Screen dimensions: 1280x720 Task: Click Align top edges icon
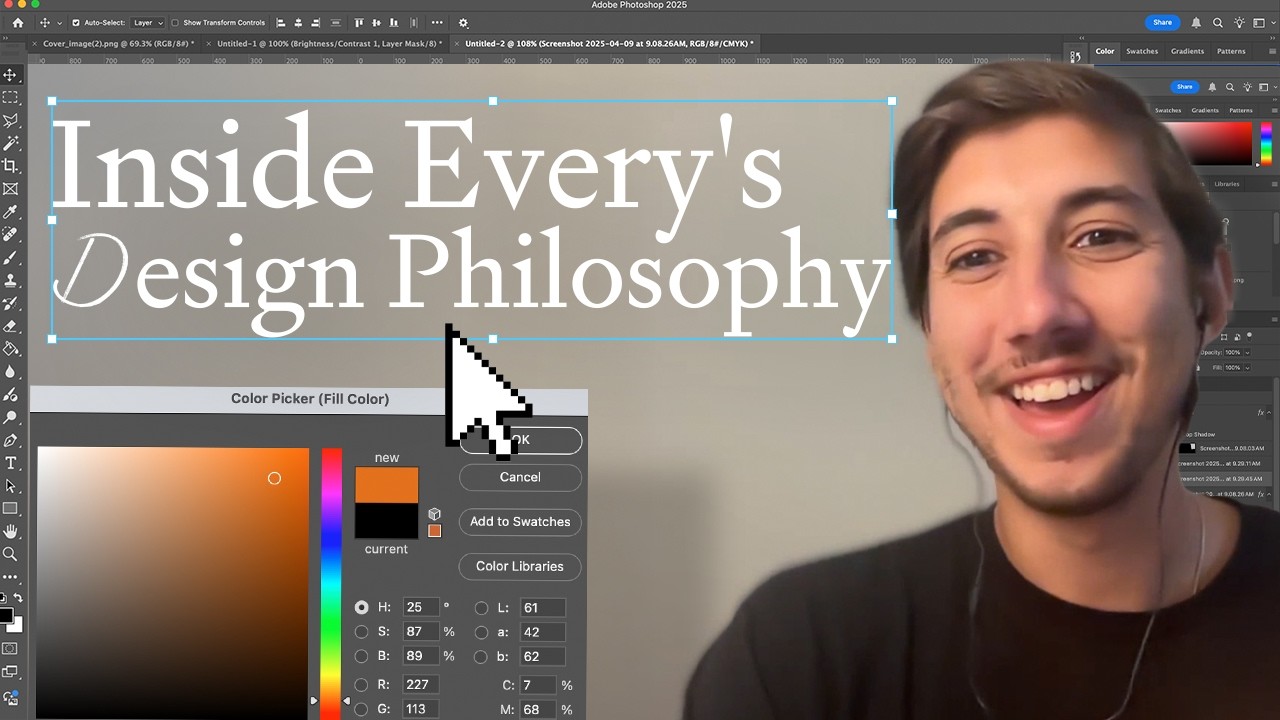pos(359,22)
